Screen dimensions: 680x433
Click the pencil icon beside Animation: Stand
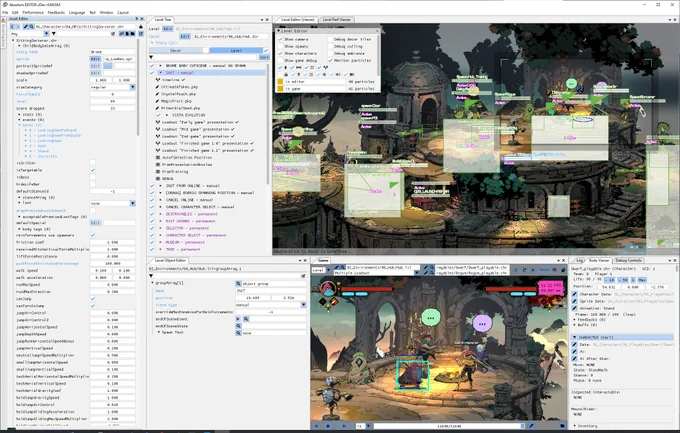click(x=575, y=308)
